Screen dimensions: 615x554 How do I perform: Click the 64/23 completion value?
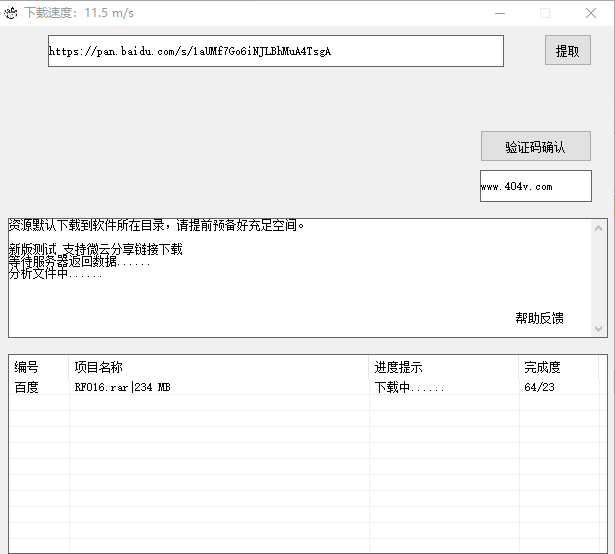(538, 387)
